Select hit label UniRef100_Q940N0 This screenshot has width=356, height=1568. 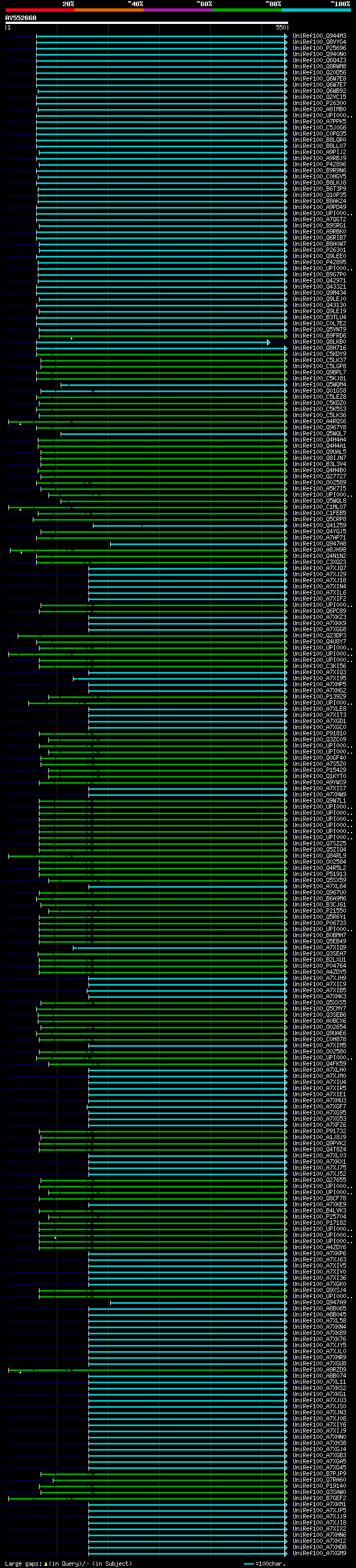[x=319, y=54]
